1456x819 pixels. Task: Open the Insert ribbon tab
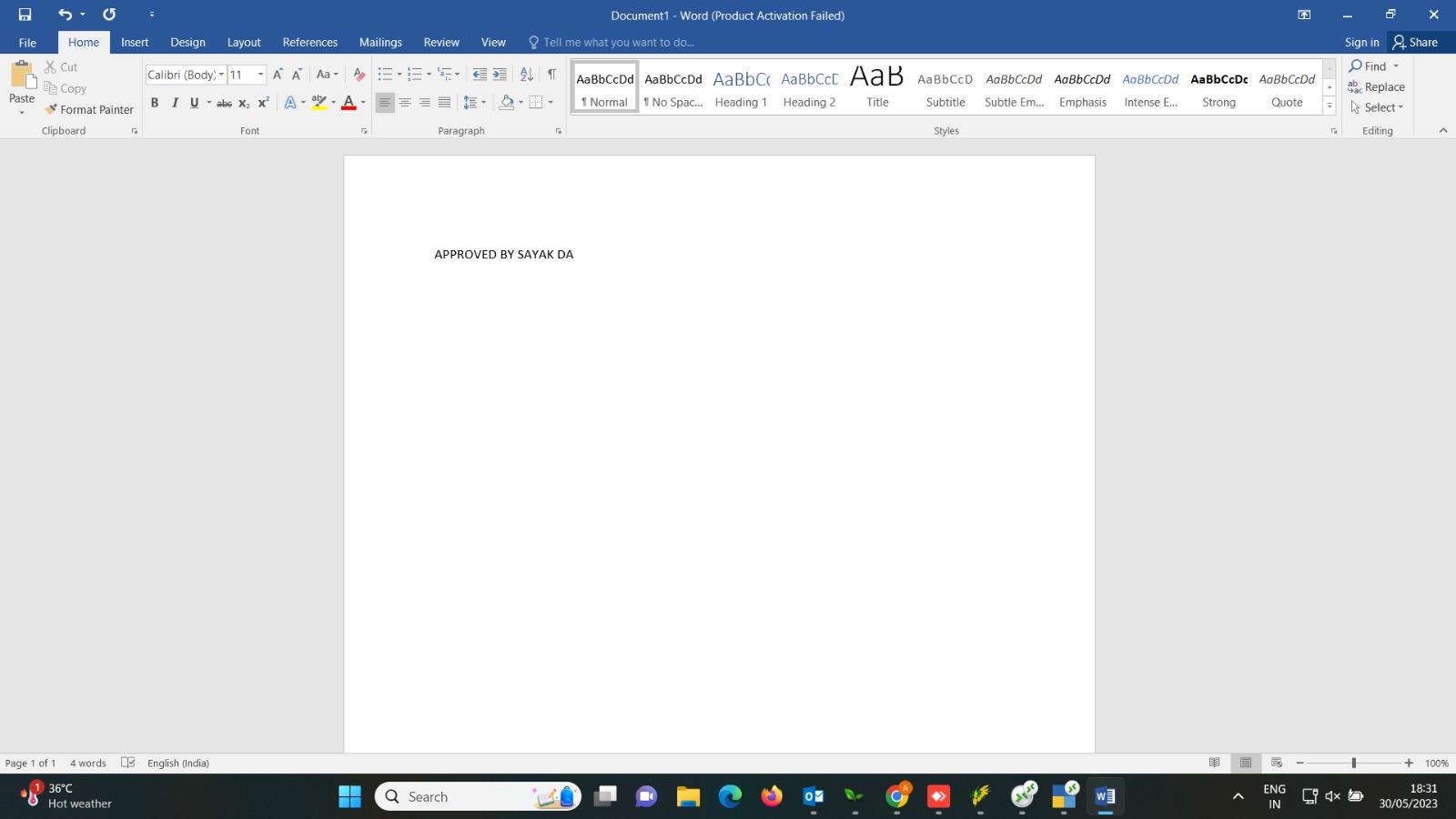point(135,42)
